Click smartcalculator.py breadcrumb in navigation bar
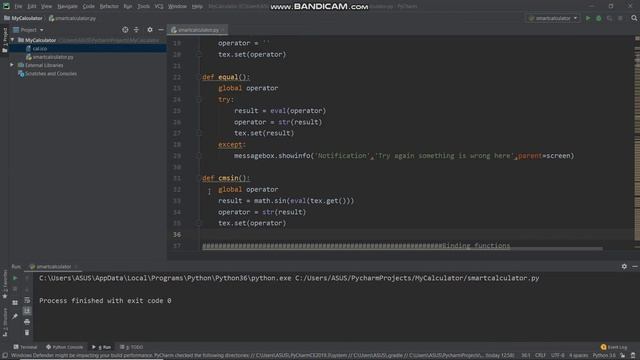Image resolution: width=640 pixels, height=360 pixels. point(73,18)
